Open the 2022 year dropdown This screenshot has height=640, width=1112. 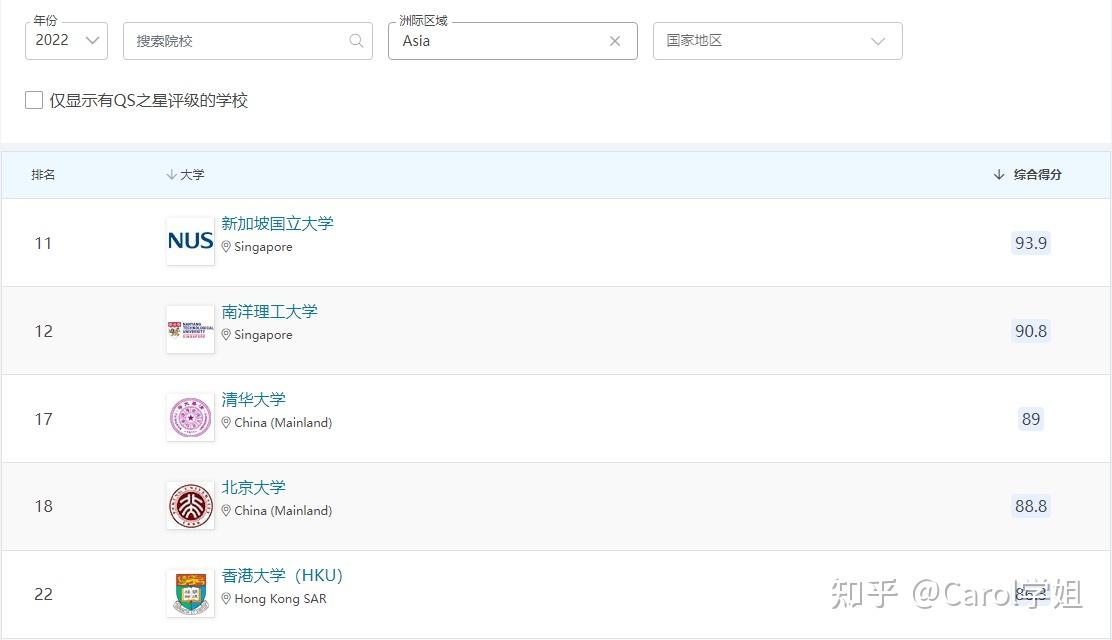pos(66,40)
